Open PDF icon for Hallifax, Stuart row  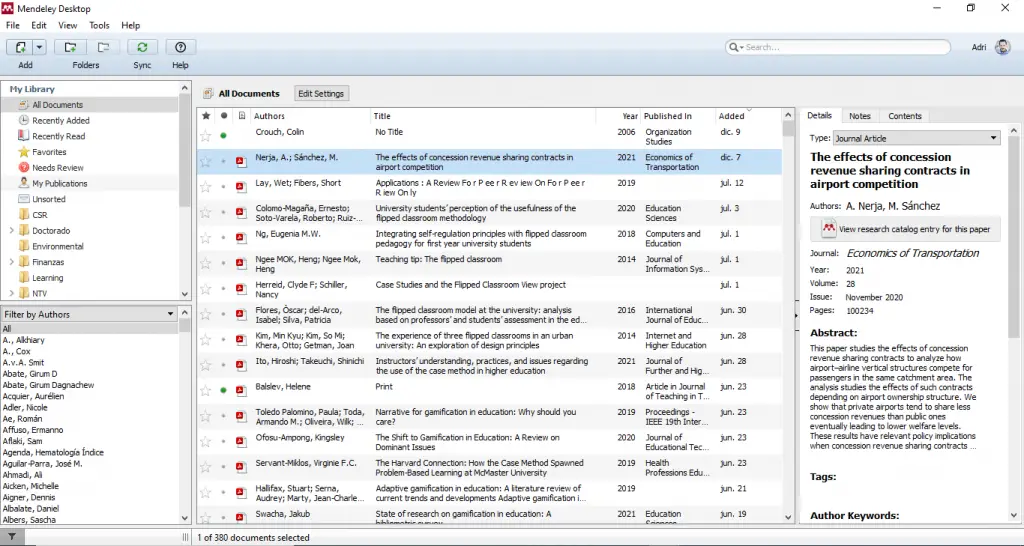click(x=242, y=492)
